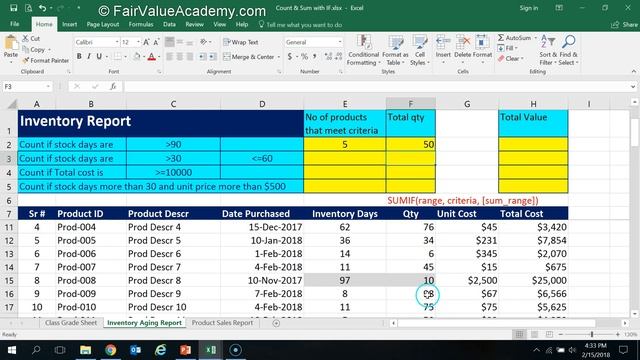Screen dimensions: 640x360
Task: Toggle Italic formatting
Action: [89, 56]
